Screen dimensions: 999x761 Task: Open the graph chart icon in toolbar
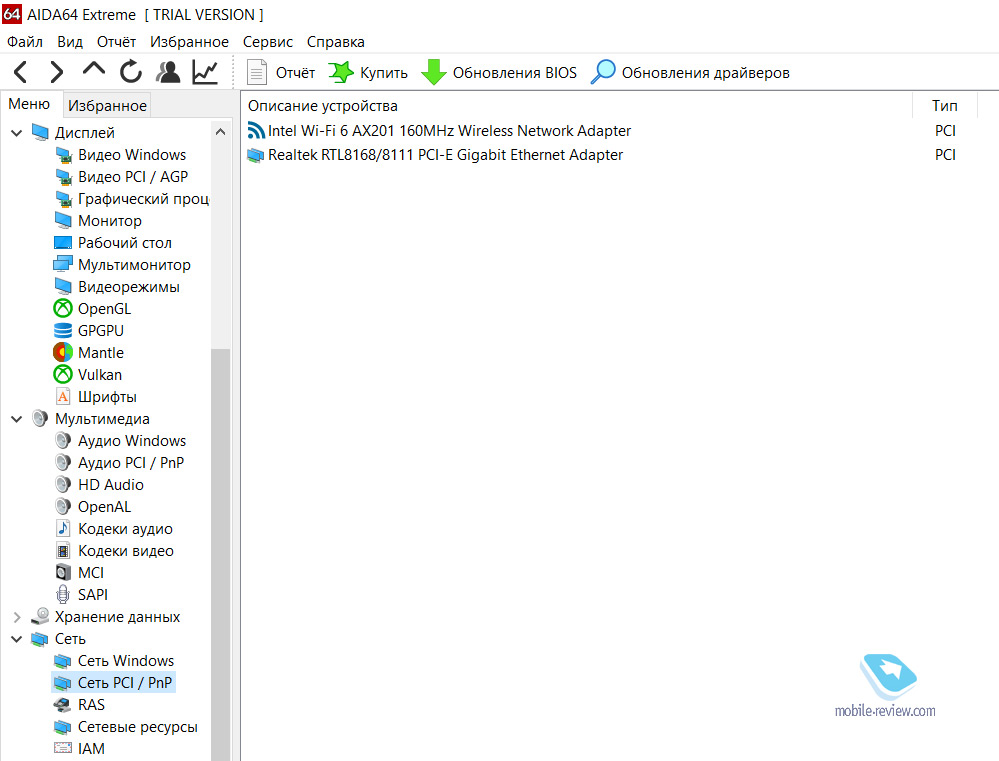pyautogui.click(x=205, y=72)
